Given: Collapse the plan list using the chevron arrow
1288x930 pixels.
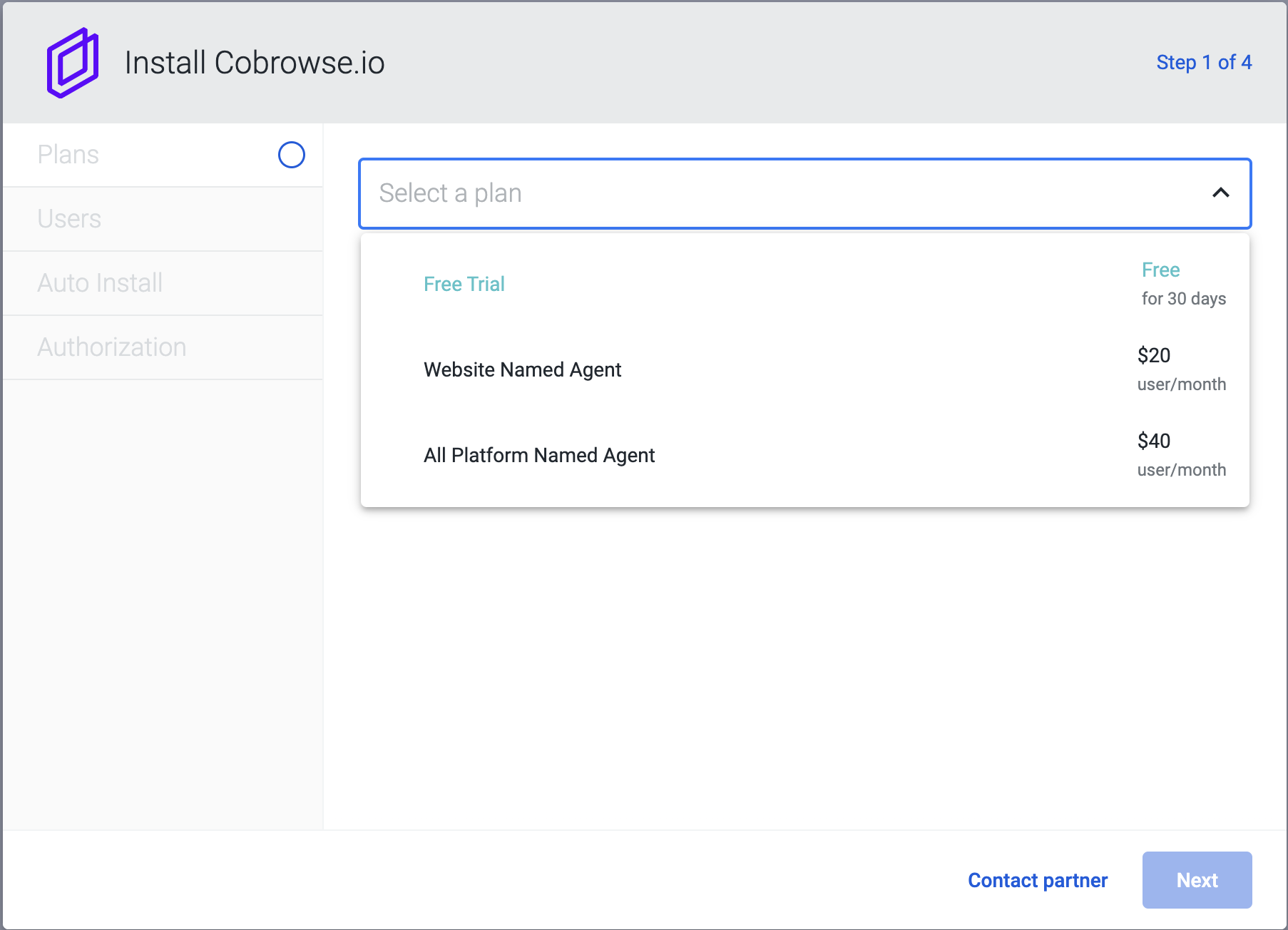Looking at the screenshot, I should (x=1220, y=193).
